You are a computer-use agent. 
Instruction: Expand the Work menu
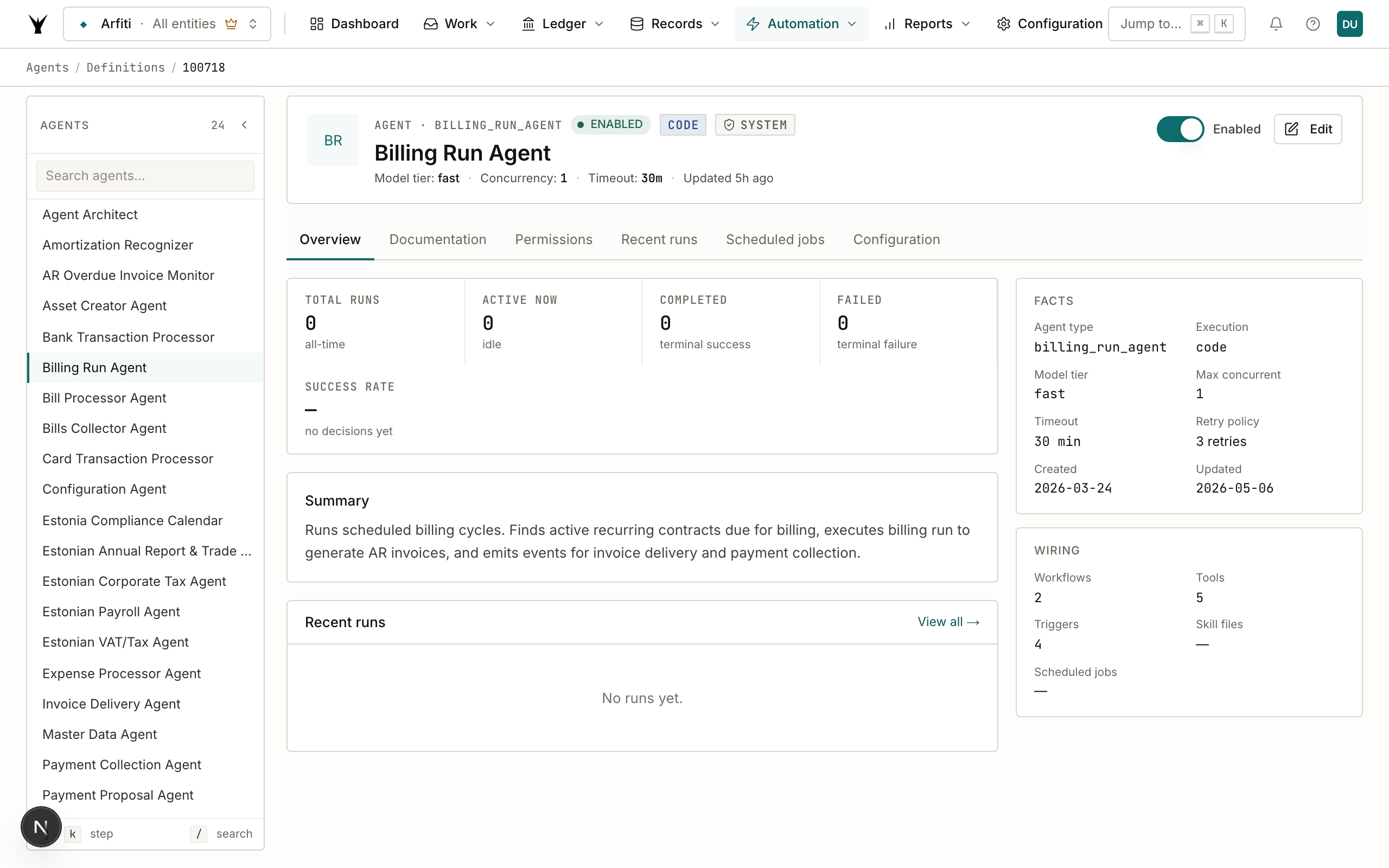(x=460, y=23)
